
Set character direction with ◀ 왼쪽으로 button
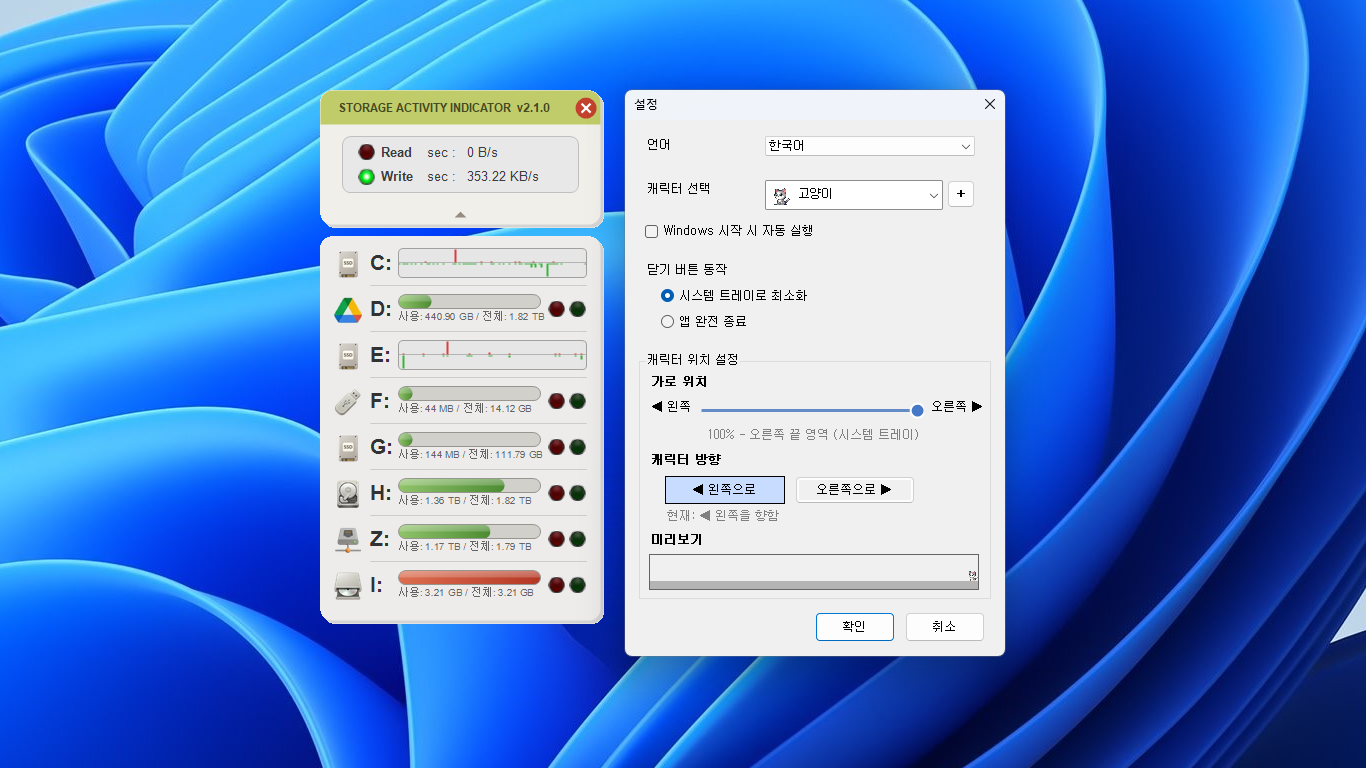(725, 490)
